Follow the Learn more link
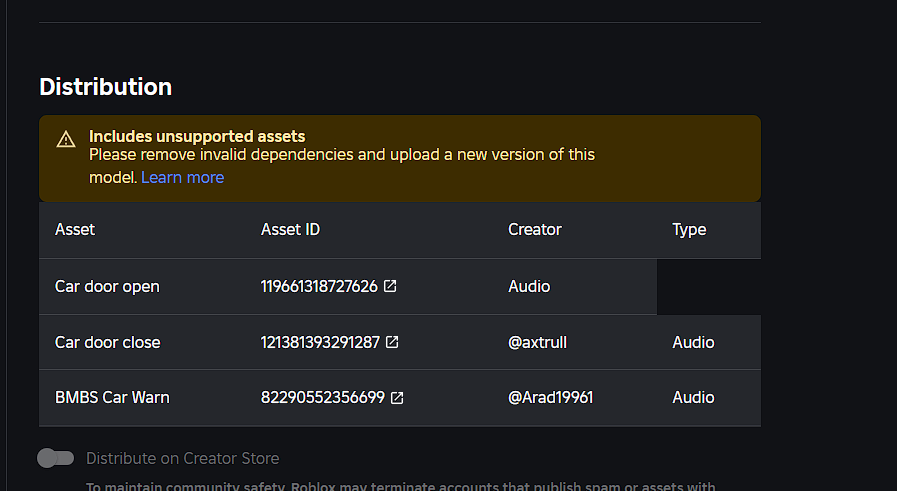 point(182,177)
